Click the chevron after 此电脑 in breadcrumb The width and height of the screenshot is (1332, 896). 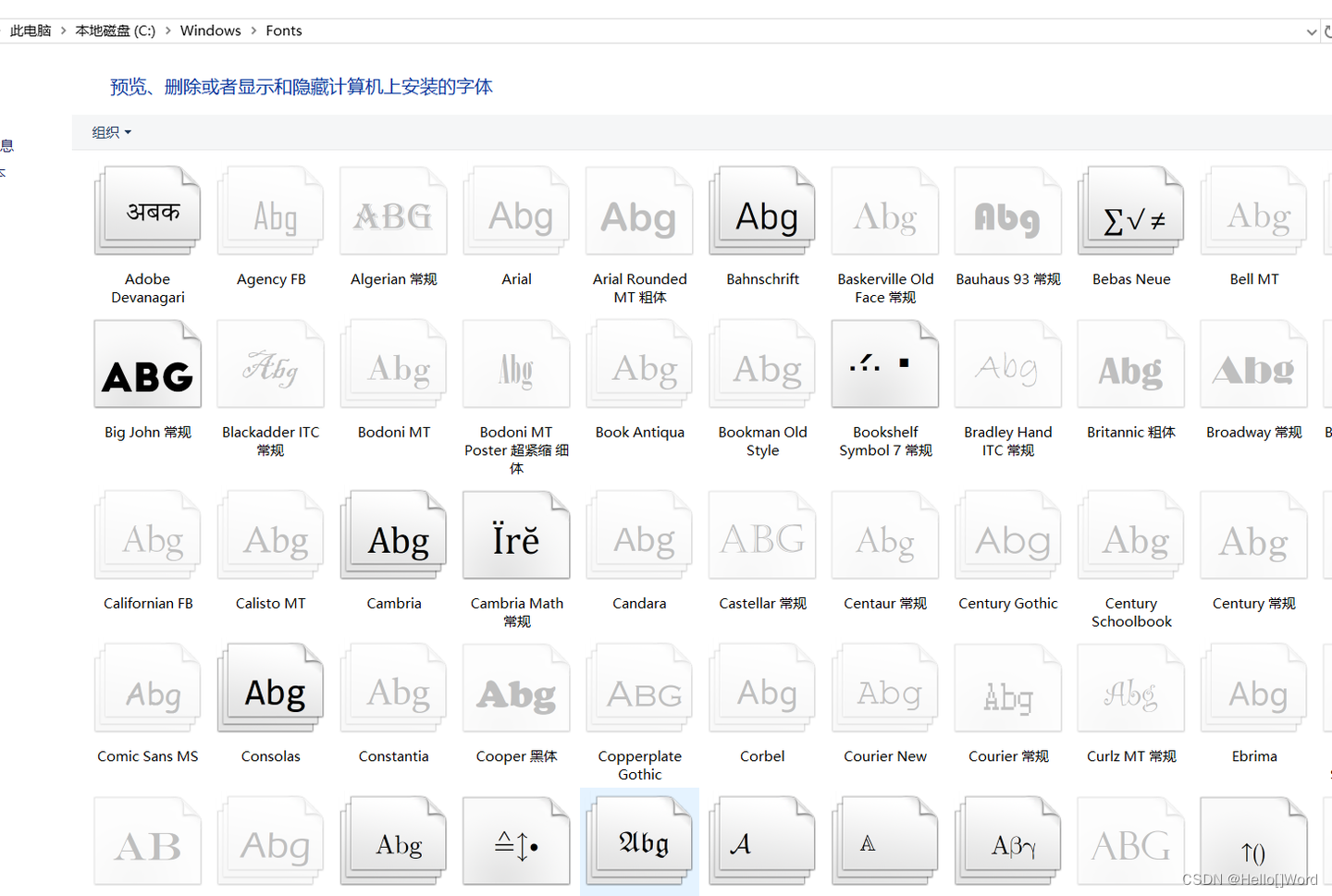[x=63, y=31]
